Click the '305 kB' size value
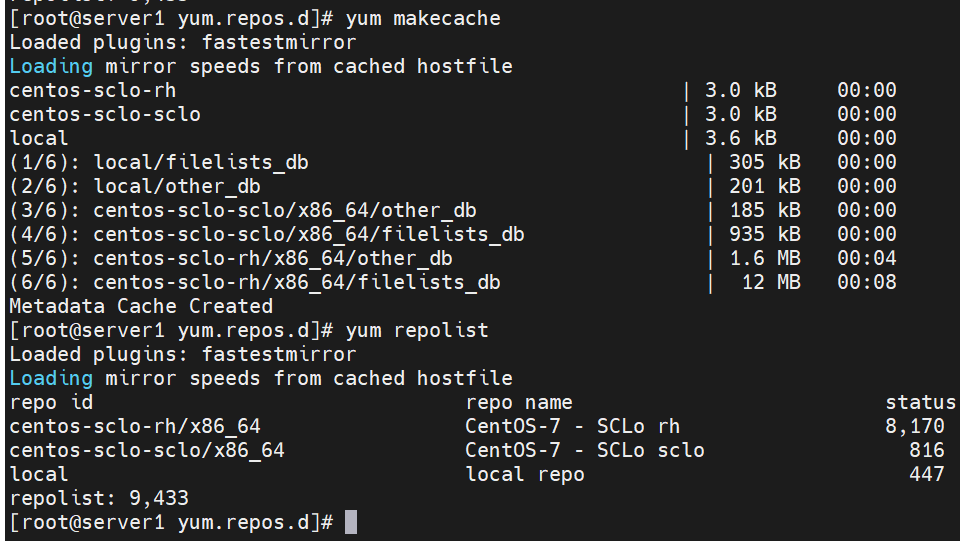Image resolution: width=960 pixels, height=541 pixels. click(x=765, y=162)
